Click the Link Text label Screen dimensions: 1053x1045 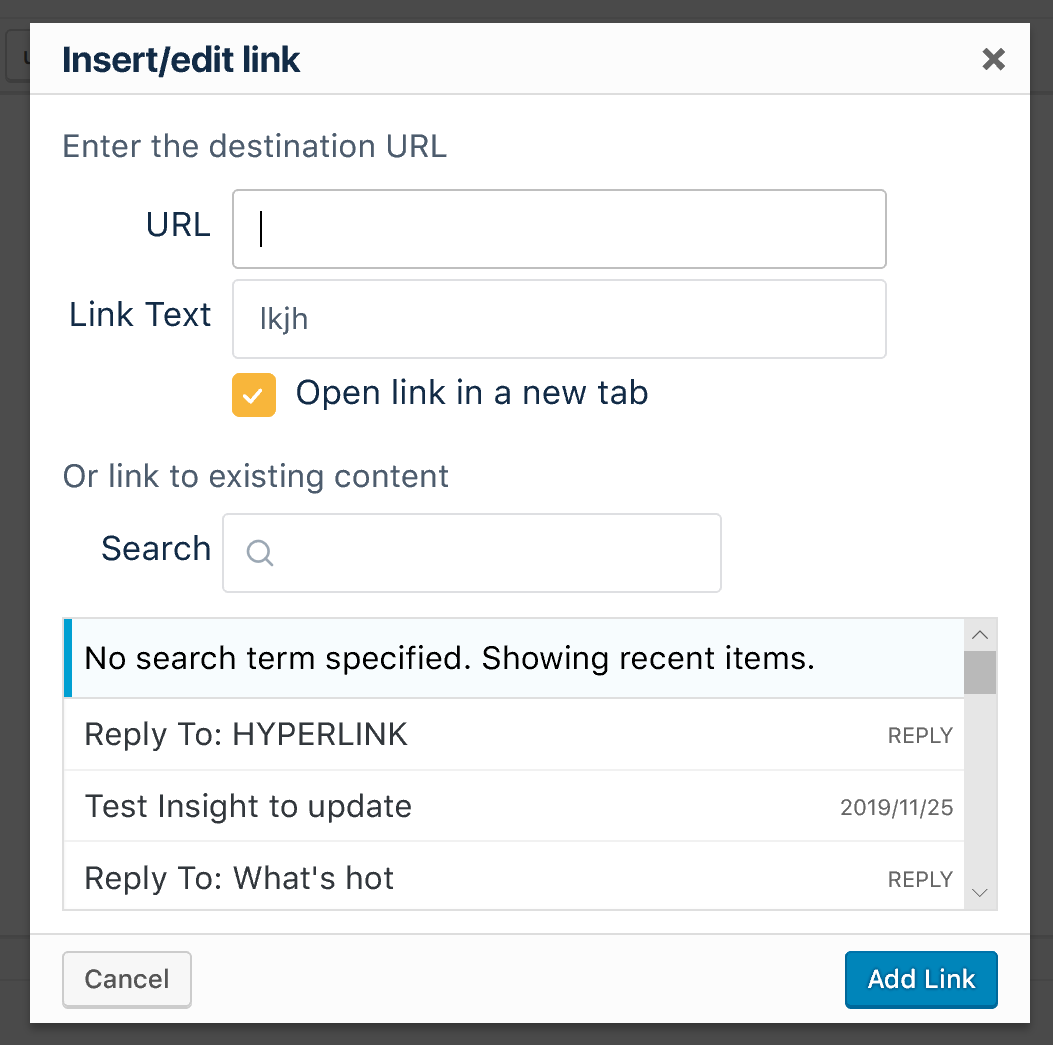(x=140, y=314)
